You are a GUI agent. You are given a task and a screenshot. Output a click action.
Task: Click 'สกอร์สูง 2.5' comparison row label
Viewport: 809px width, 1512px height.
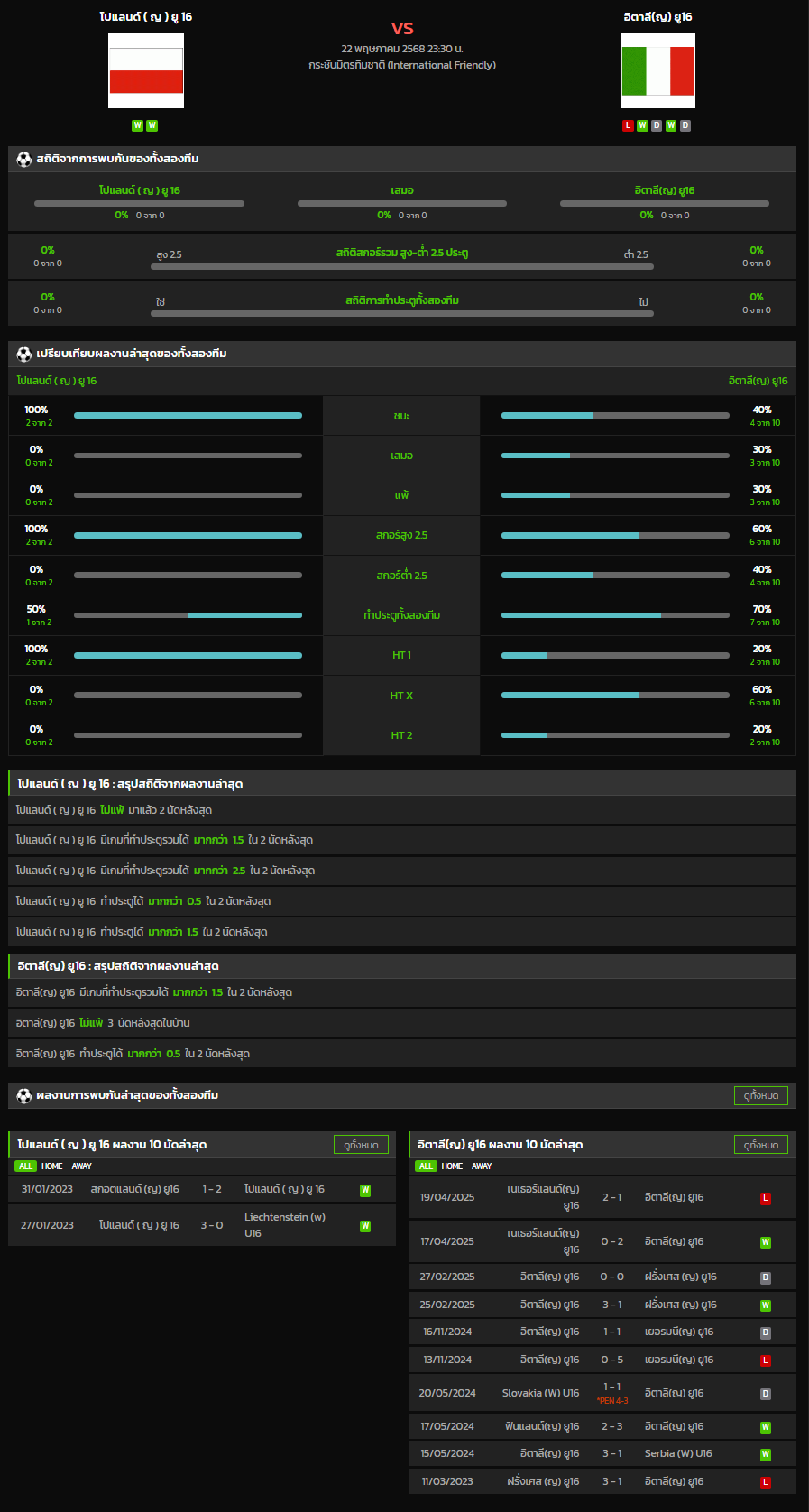(x=402, y=535)
